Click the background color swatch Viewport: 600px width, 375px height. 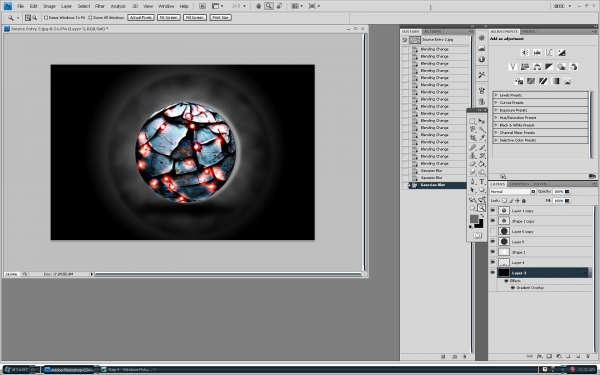(x=479, y=223)
